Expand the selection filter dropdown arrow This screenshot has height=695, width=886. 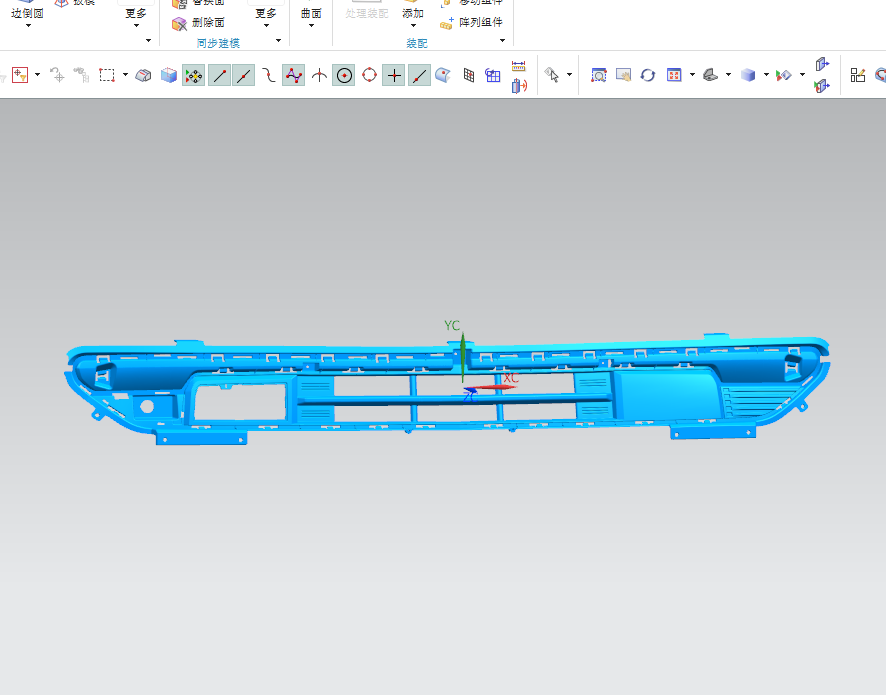(37, 75)
